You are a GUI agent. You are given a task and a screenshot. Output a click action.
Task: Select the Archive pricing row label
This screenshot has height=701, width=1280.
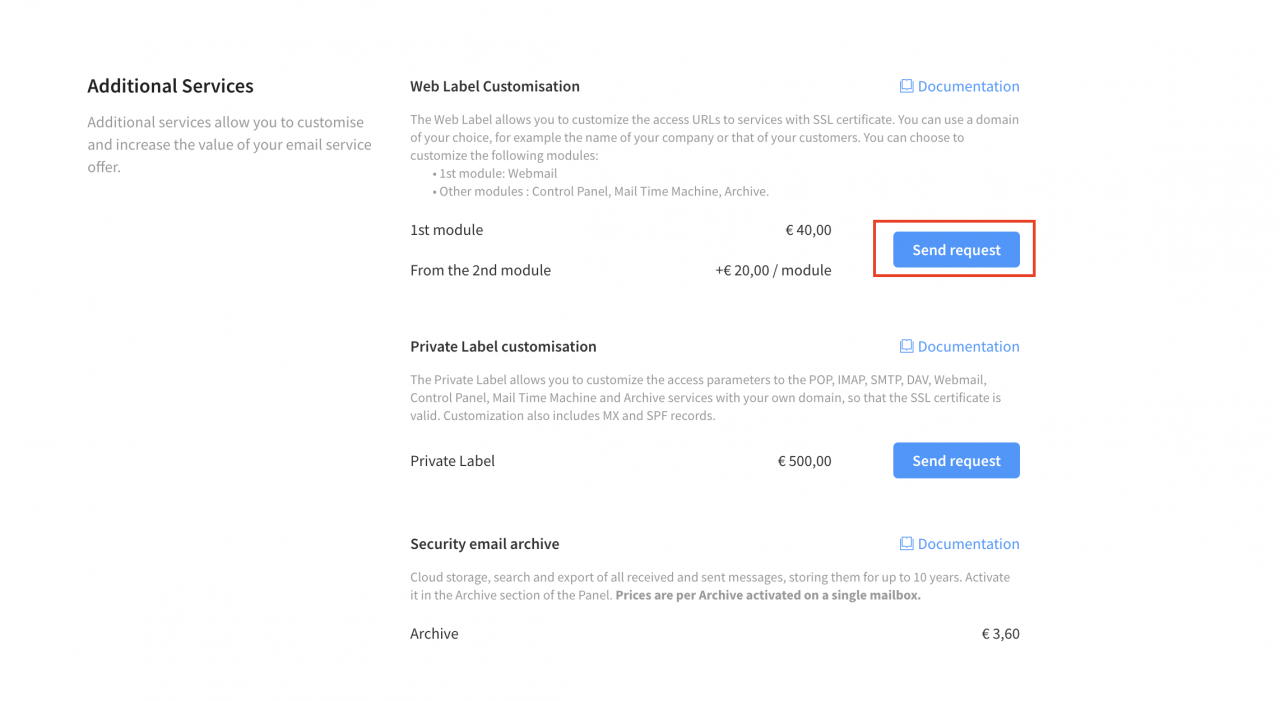434,634
